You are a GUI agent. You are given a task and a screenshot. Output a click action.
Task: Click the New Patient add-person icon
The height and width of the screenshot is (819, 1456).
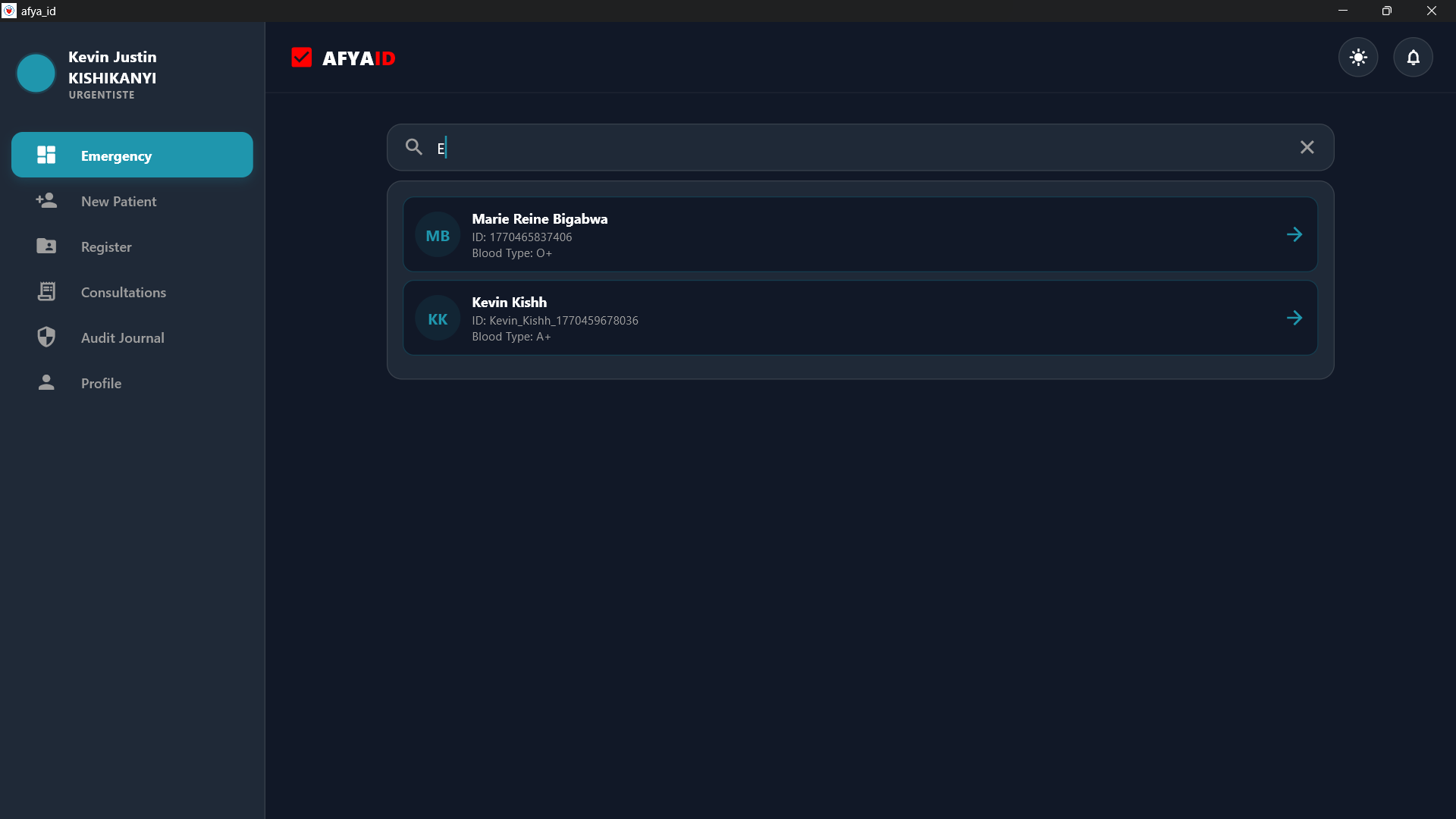pos(46,200)
